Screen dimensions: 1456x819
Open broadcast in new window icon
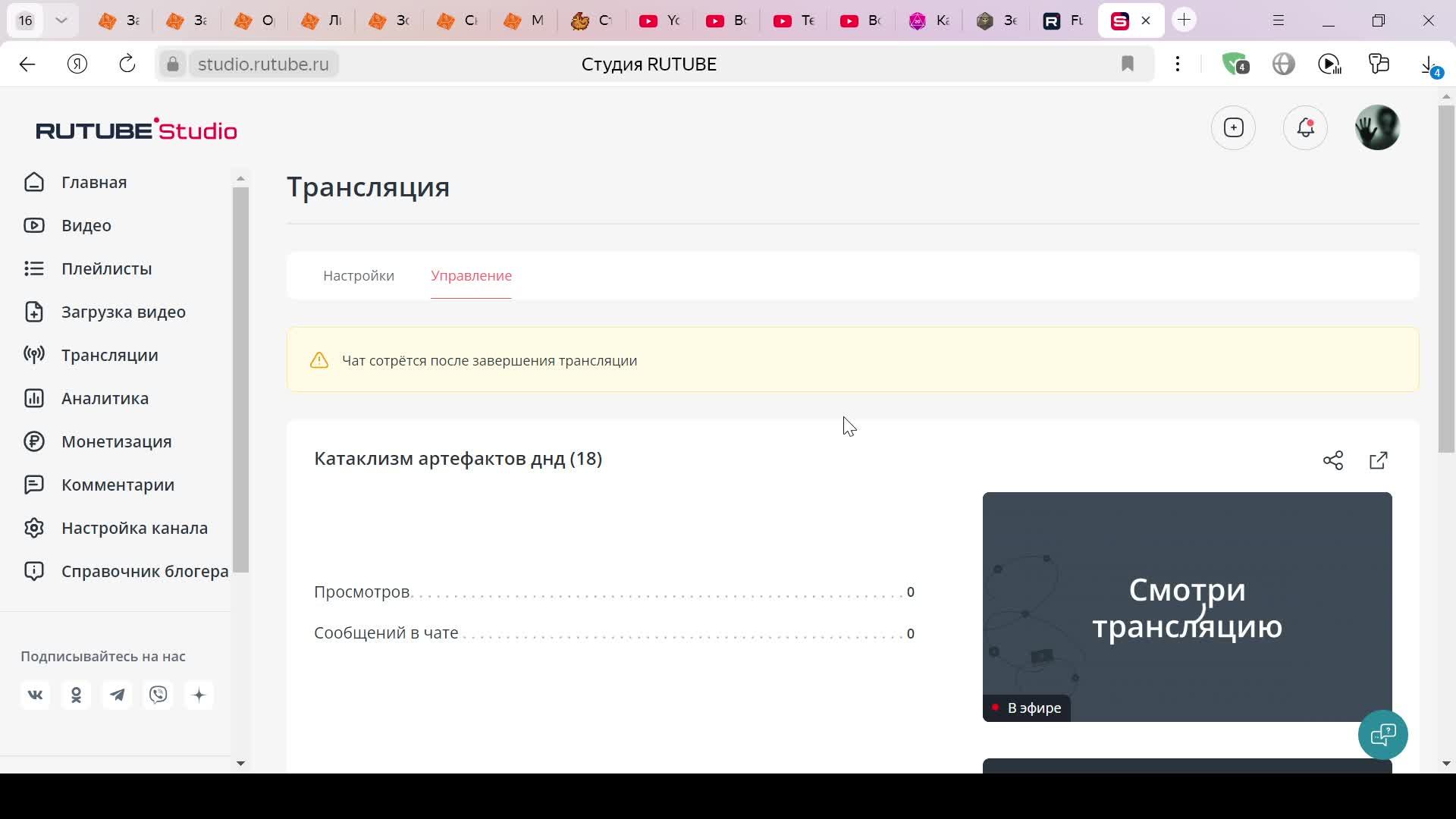tap(1378, 460)
